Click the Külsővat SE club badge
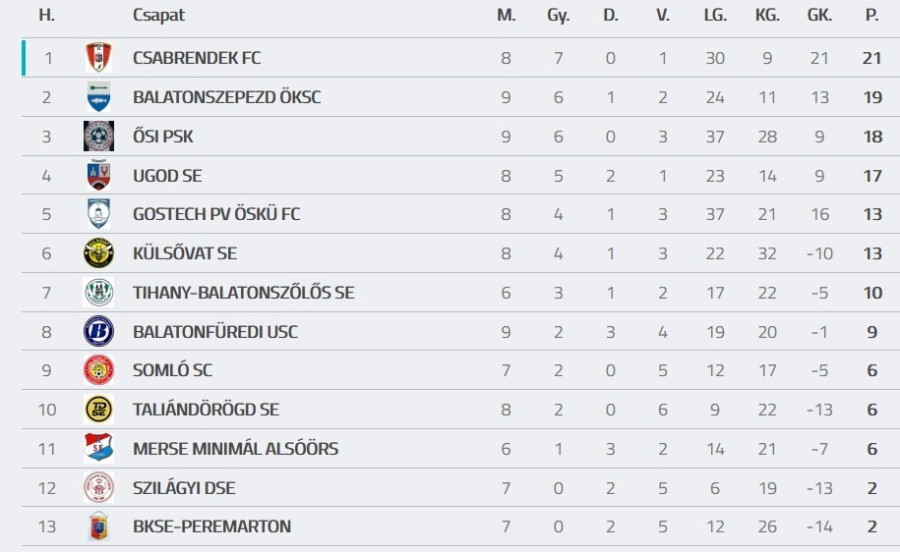 (98, 253)
